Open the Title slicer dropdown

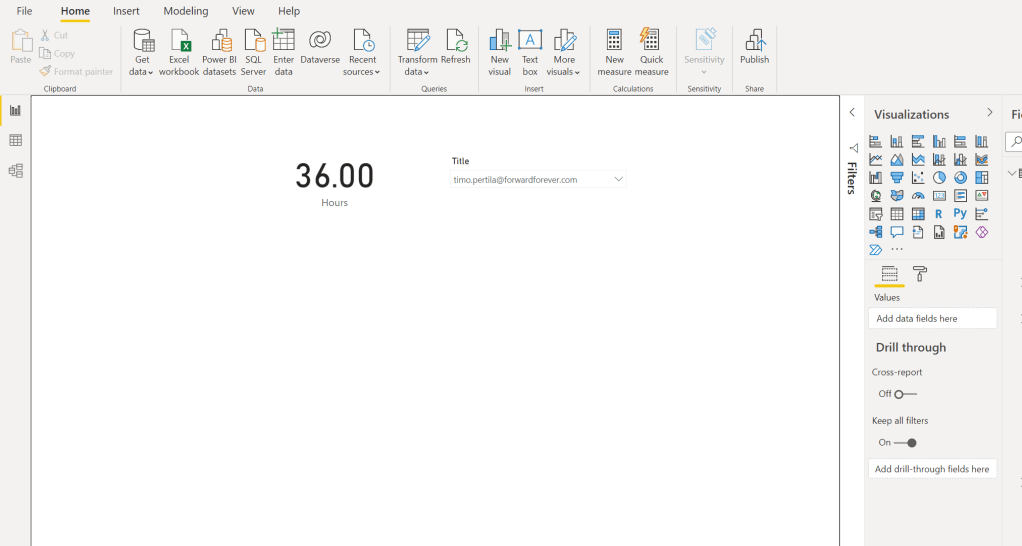click(x=618, y=180)
